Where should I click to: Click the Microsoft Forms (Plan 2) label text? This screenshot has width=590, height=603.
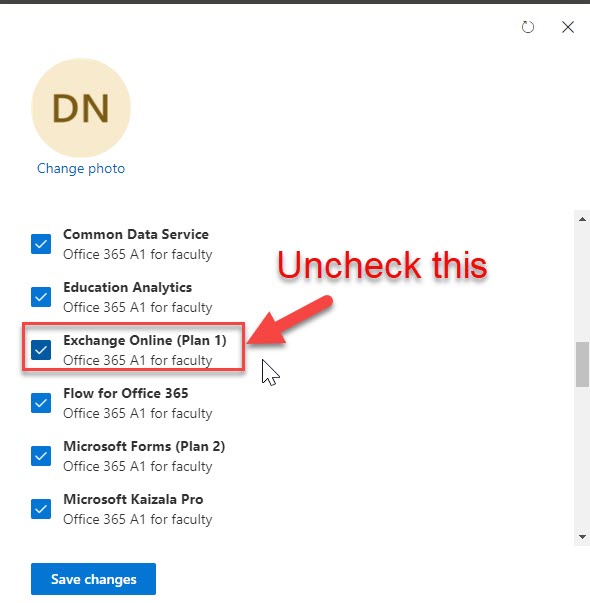tap(144, 446)
